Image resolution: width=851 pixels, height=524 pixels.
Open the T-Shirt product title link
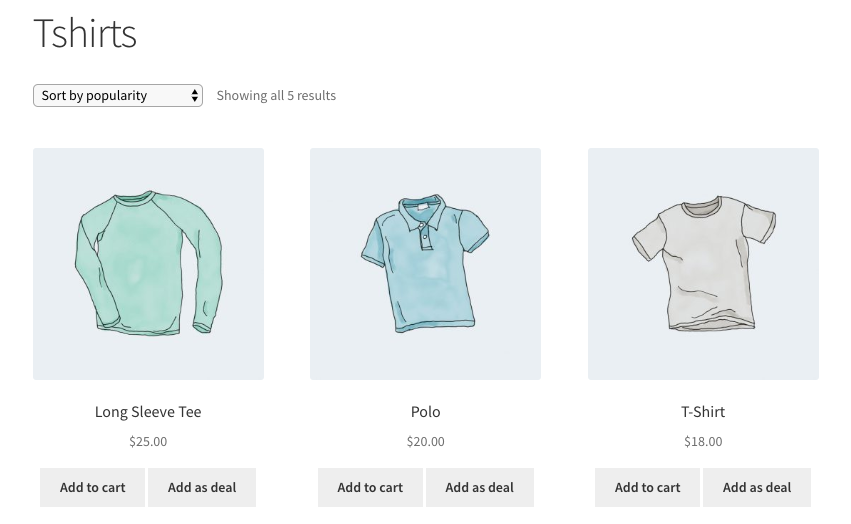tap(703, 412)
